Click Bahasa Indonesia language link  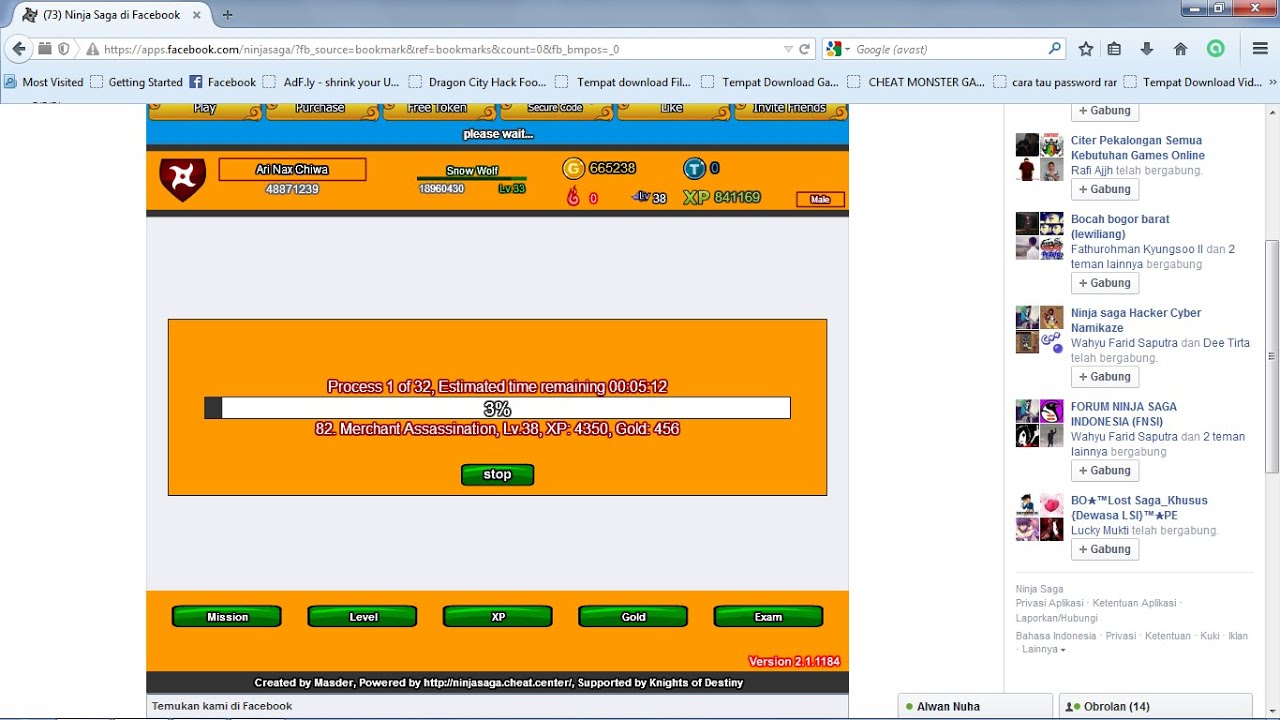tap(1056, 636)
